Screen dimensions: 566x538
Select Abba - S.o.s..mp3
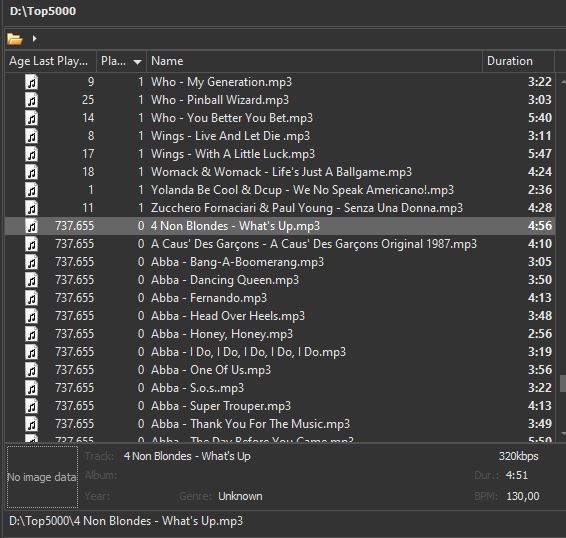coord(197,388)
